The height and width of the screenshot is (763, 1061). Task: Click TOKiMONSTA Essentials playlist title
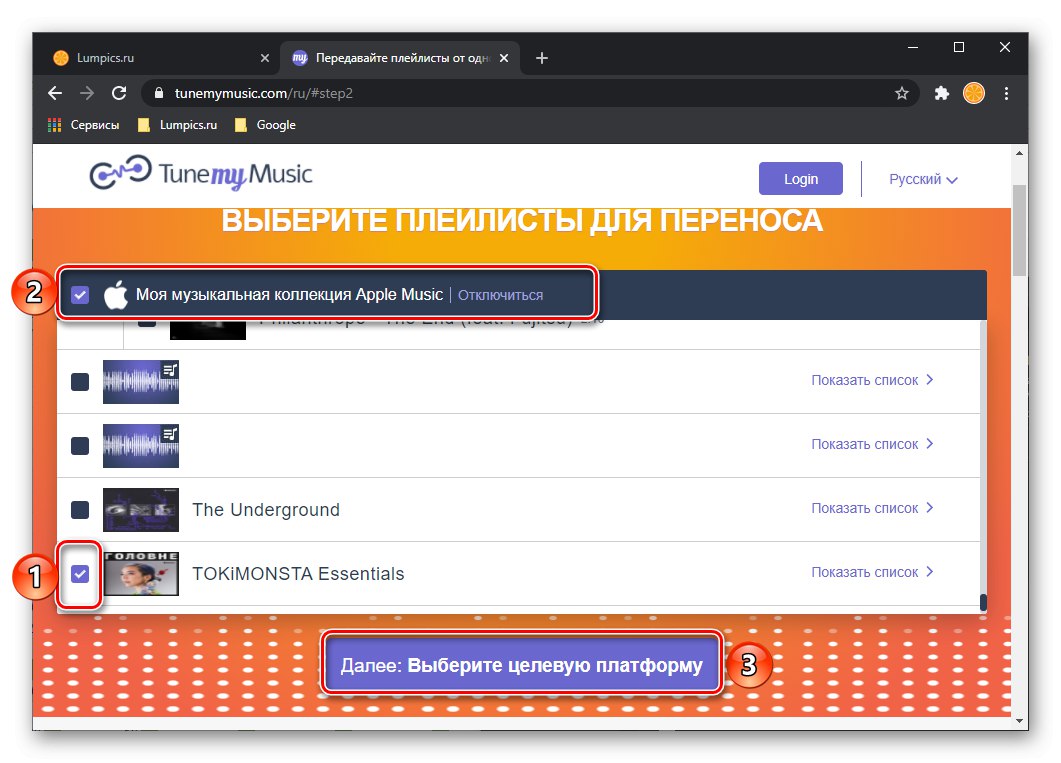tap(298, 574)
